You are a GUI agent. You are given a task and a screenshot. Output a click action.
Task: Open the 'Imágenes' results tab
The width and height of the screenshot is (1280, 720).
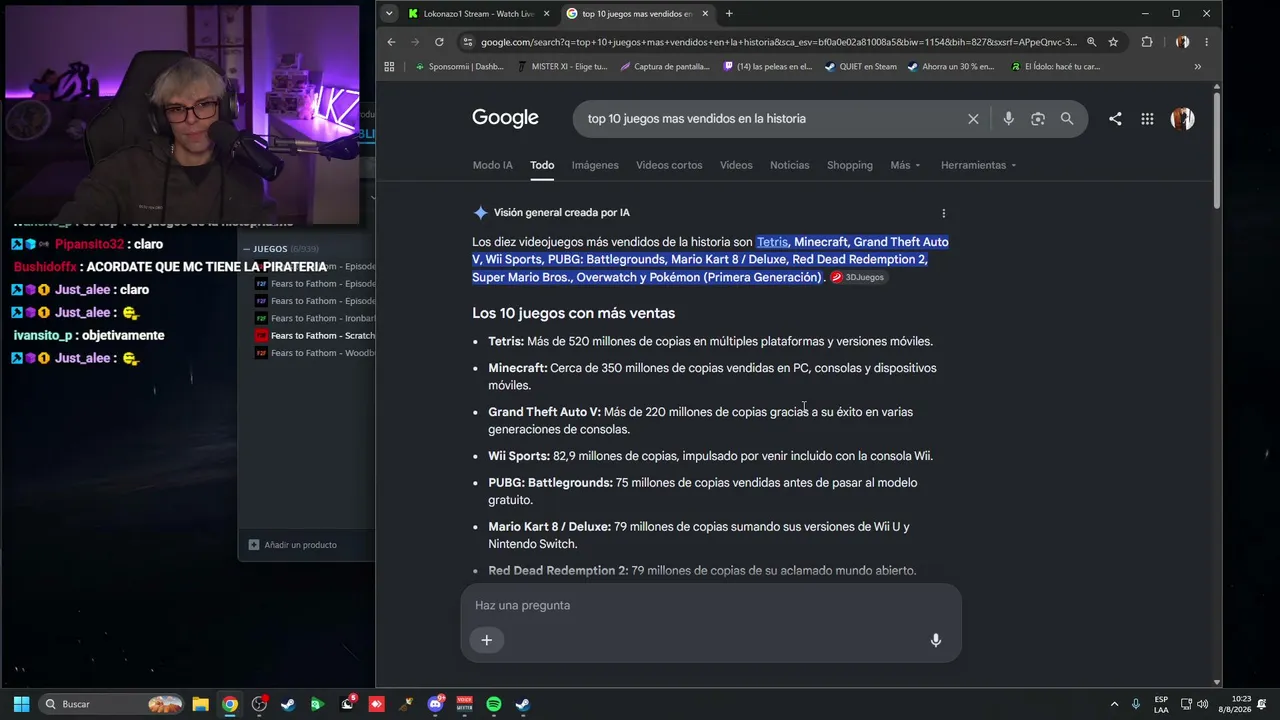click(x=595, y=165)
